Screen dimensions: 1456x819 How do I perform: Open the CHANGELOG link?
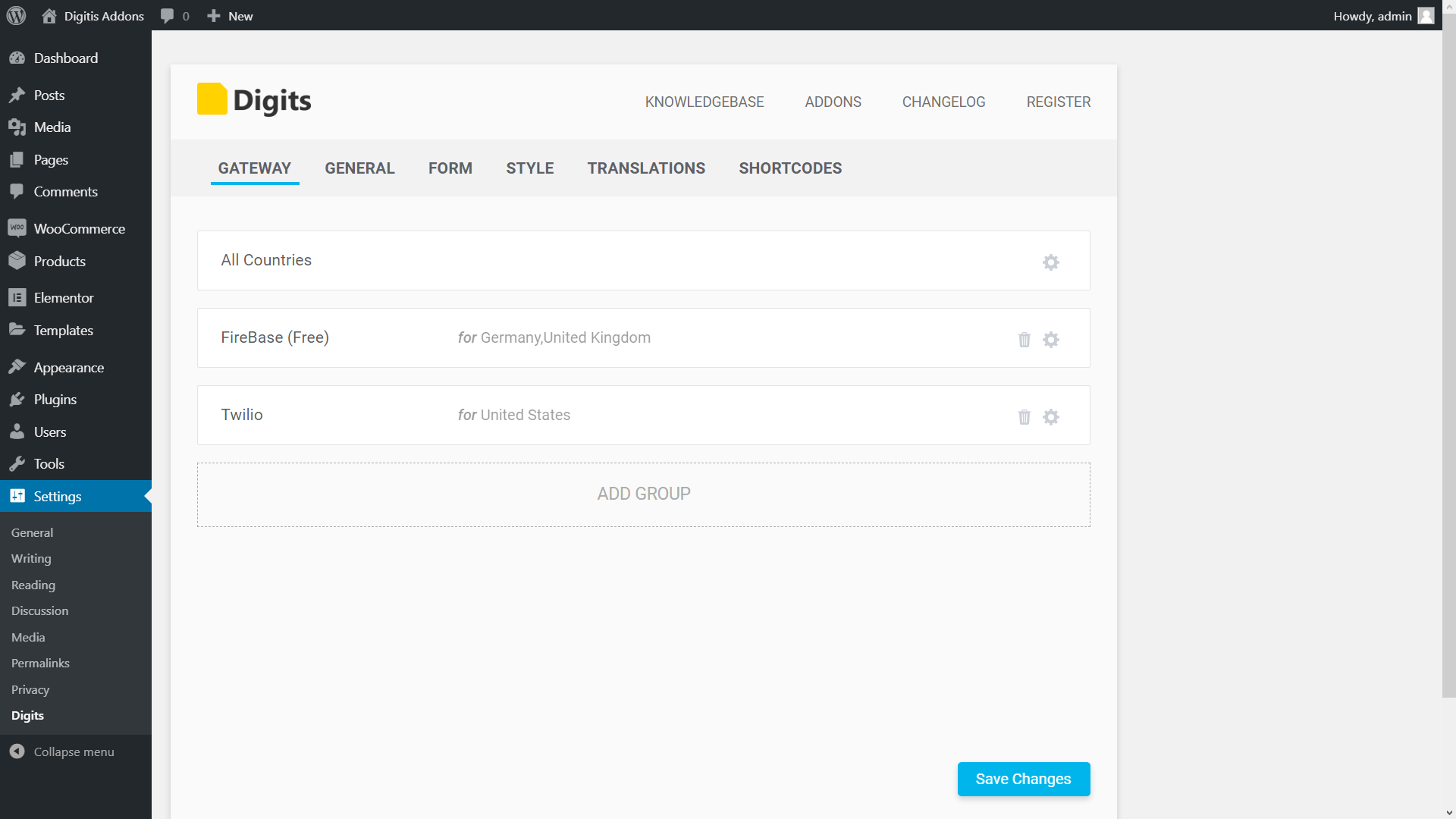pyautogui.click(x=943, y=102)
